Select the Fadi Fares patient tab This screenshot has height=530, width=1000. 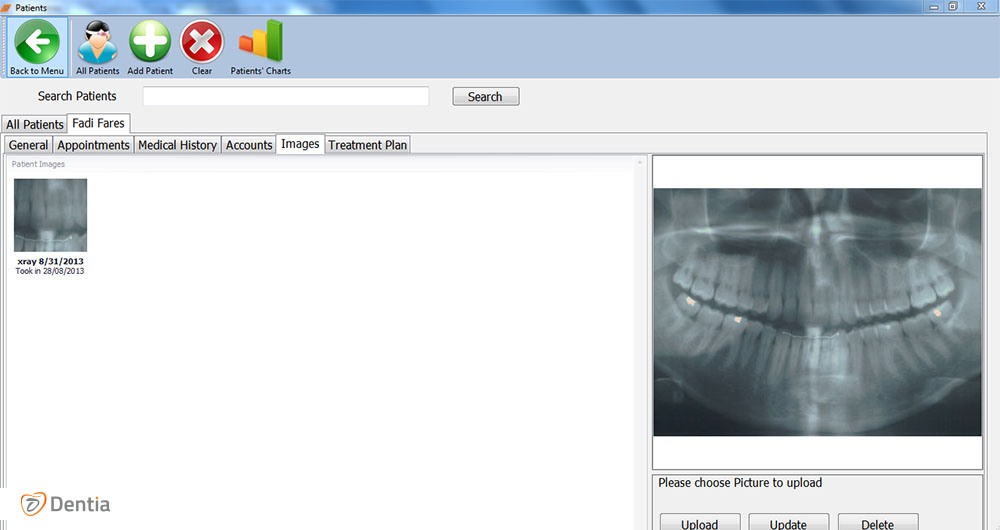pyautogui.click(x=98, y=124)
